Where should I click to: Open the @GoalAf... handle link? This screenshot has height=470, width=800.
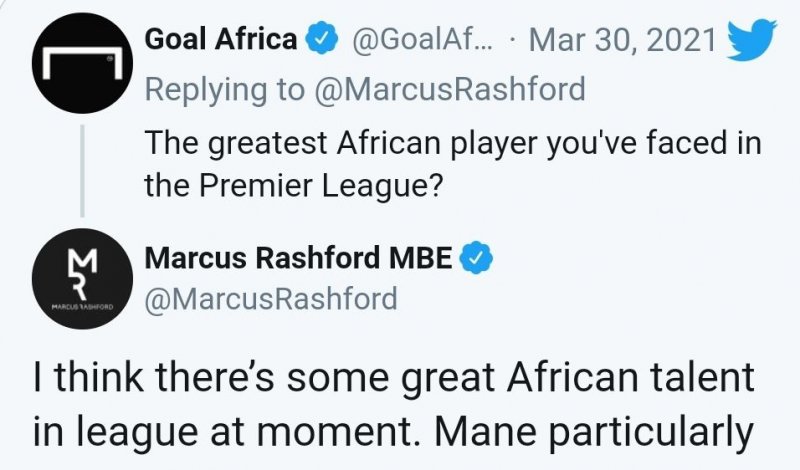click(x=423, y=40)
